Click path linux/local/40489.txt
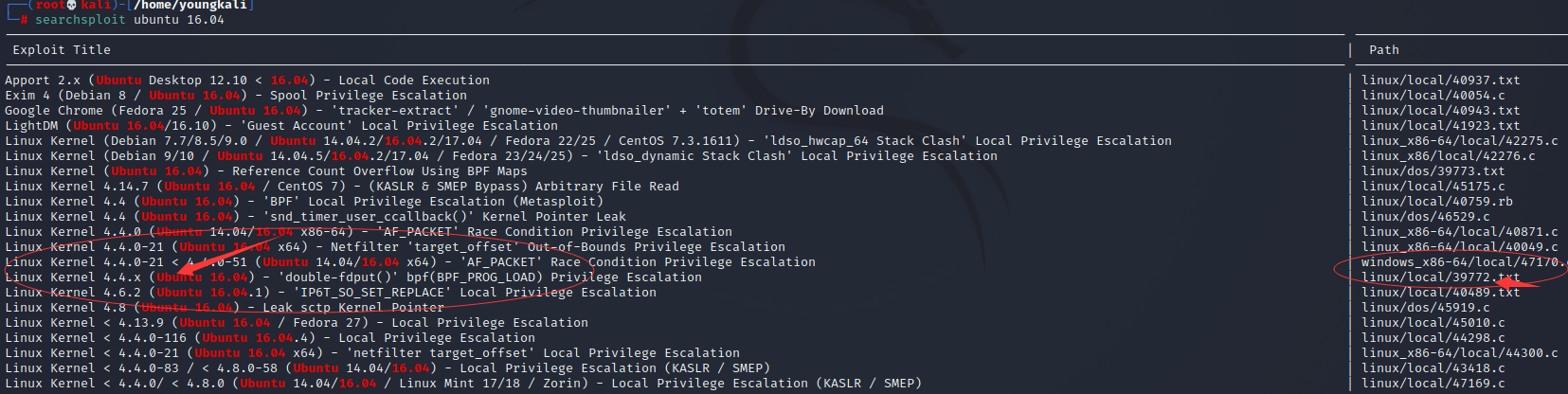Viewport: 1568px width, 394px height. [1440, 293]
